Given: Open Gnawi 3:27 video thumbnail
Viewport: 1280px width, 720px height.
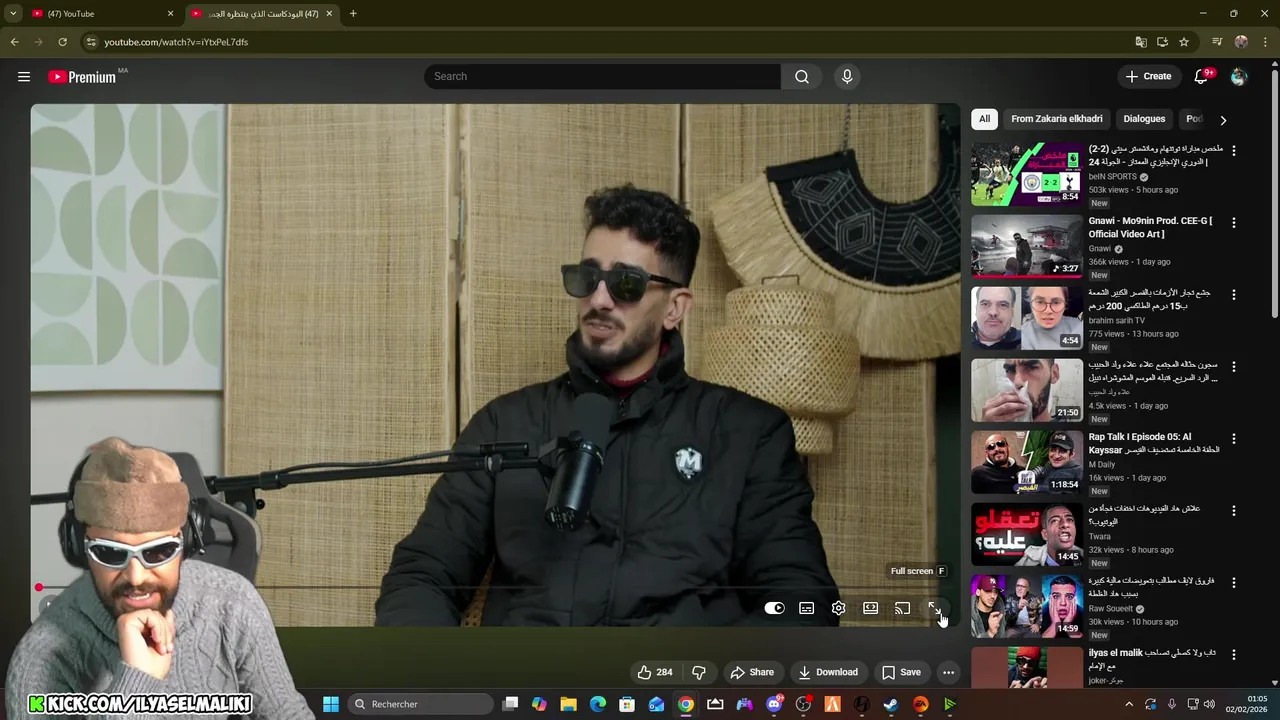Looking at the screenshot, I should 1027,246.
